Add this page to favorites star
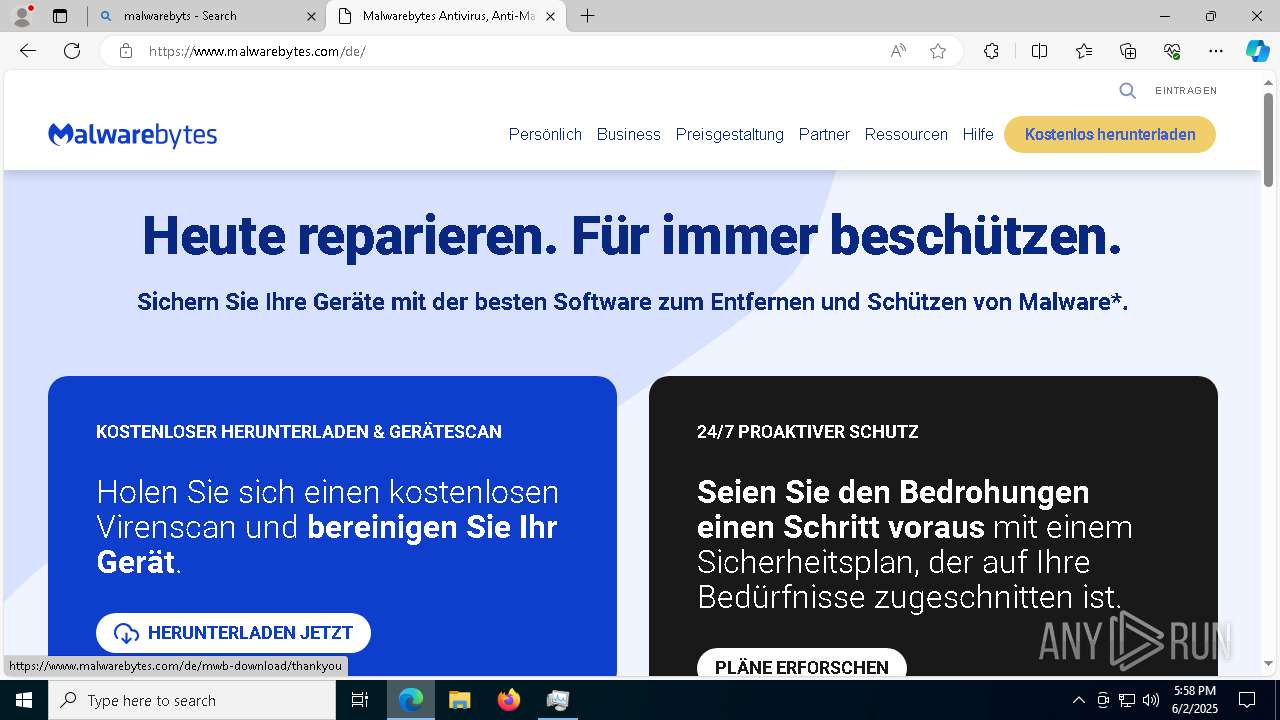This screenshot has width=1280, height=720. (938, 51)
